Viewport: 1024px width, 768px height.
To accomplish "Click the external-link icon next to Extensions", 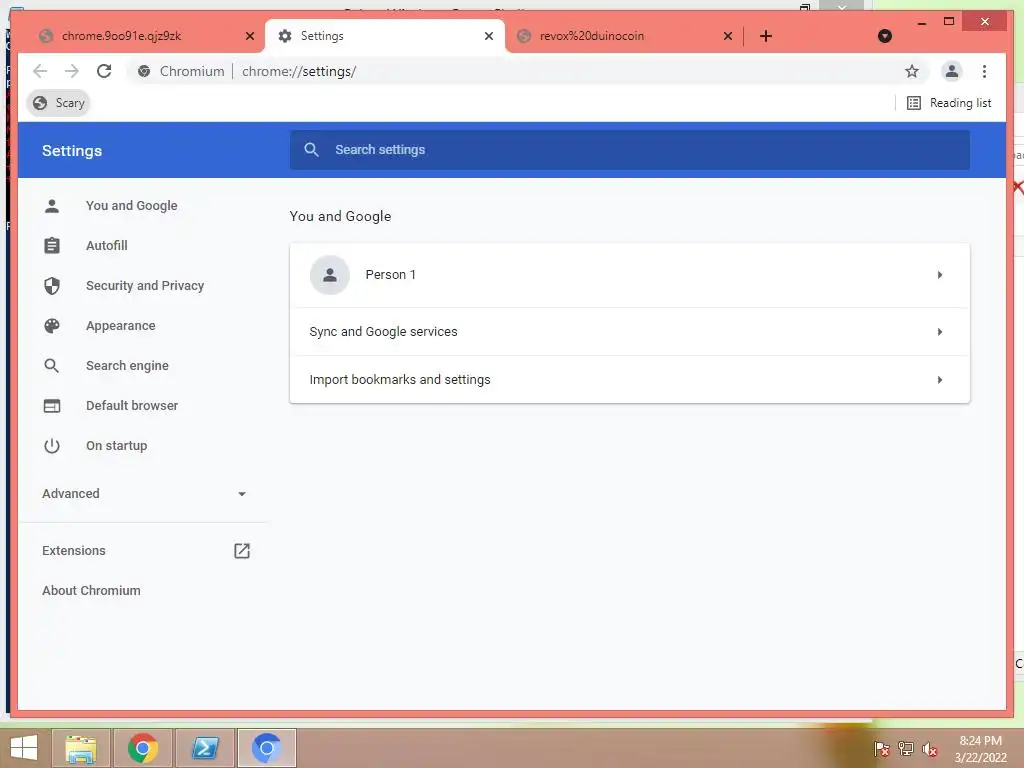I will (x=242, y=551).
